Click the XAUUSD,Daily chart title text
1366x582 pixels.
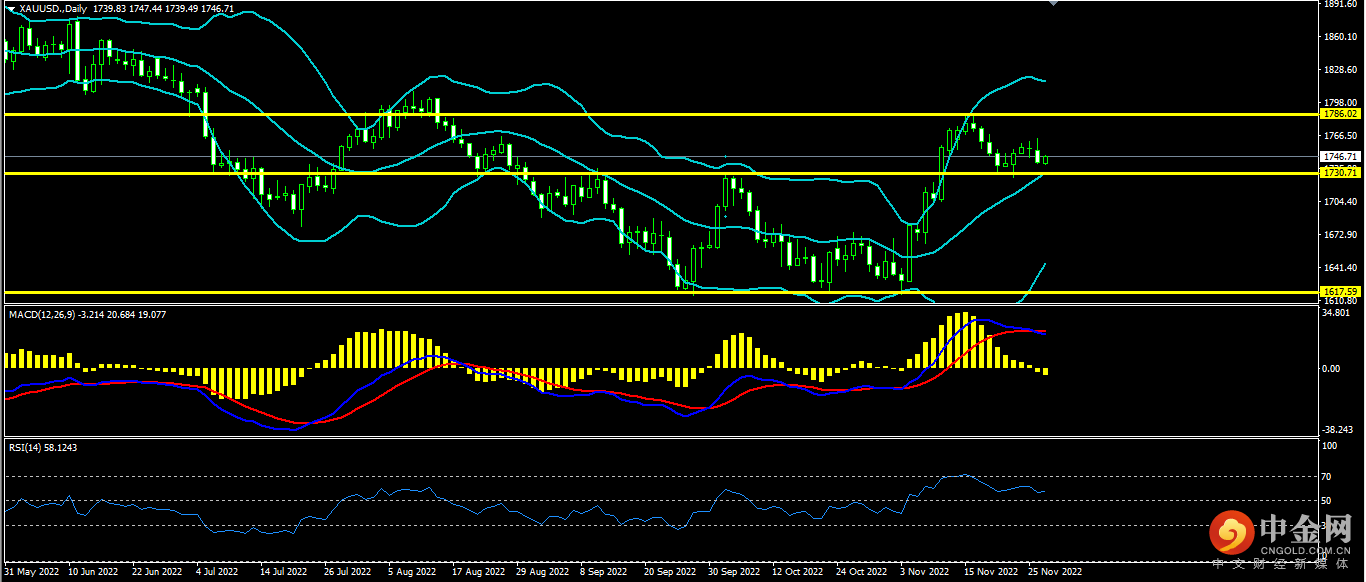[53, 8]
